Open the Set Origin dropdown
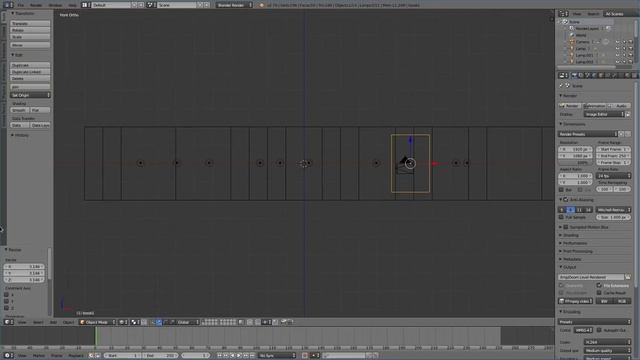This screenshot has width=640, height=360. pyautogui.click(x=30, y=95)
